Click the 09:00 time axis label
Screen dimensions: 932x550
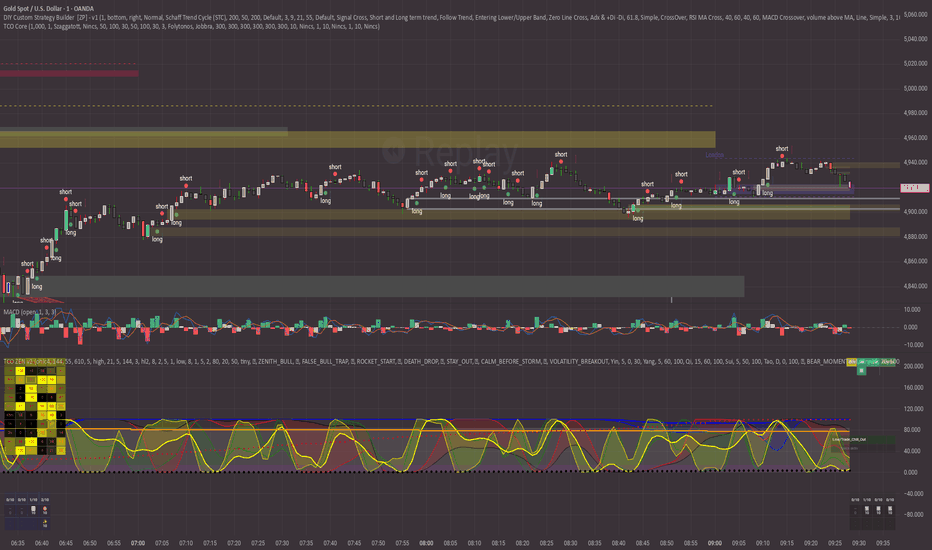[x=714, y=543]
